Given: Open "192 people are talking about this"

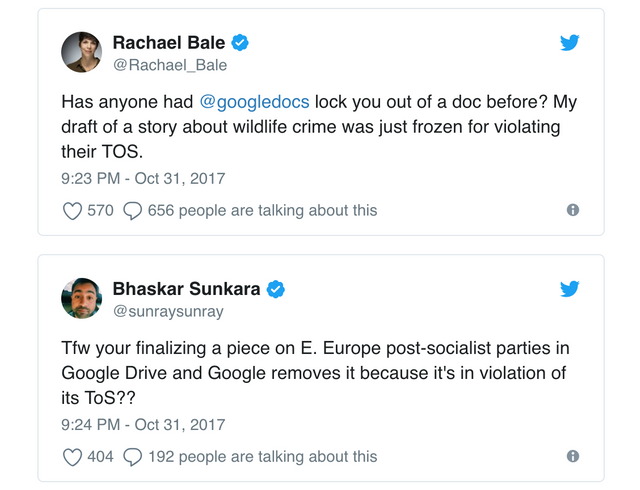Looking at the screenshot, I should pyautogui.click(x=262, y=456).
